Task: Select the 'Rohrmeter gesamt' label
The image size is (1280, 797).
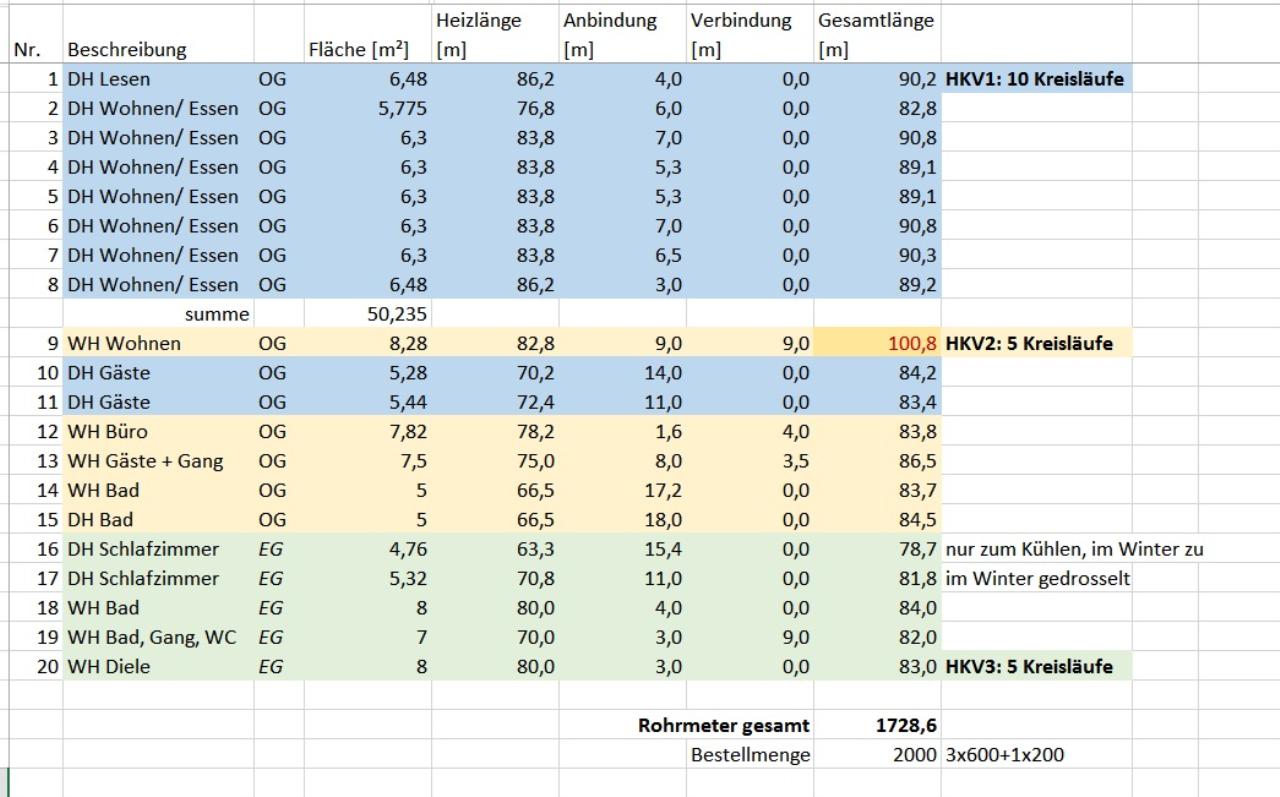Action: (724, 726)
